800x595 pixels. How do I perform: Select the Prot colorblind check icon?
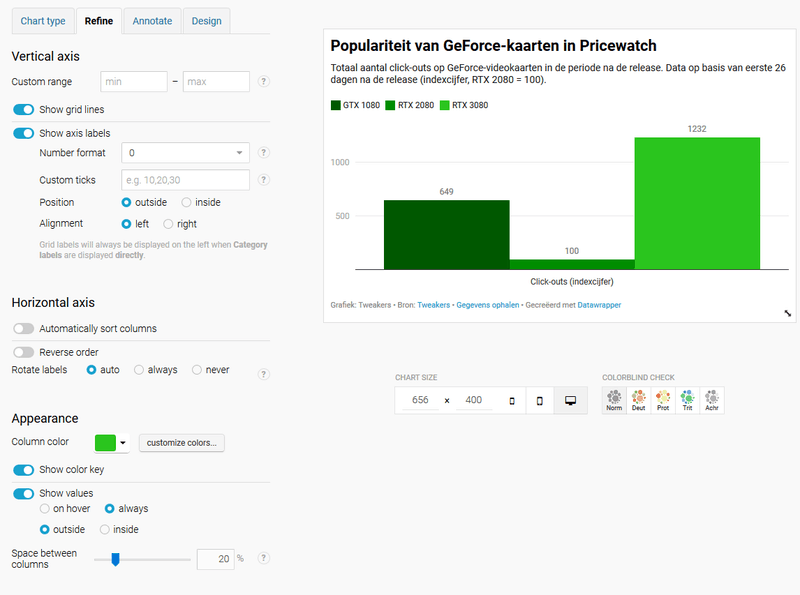click(663, 400)
